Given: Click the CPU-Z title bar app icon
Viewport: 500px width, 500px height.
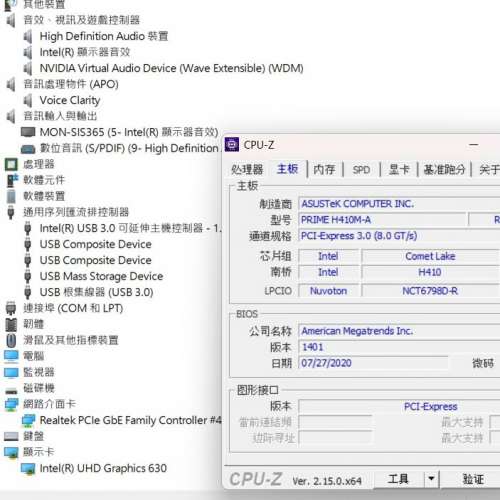Looking at the screenshot, I should pos(232,144).
